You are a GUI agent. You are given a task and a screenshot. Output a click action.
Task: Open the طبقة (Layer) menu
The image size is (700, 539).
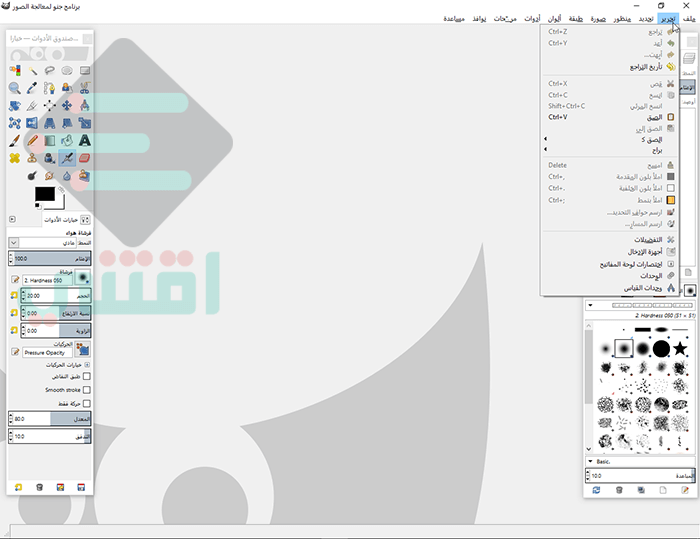[x=576, y=19]
